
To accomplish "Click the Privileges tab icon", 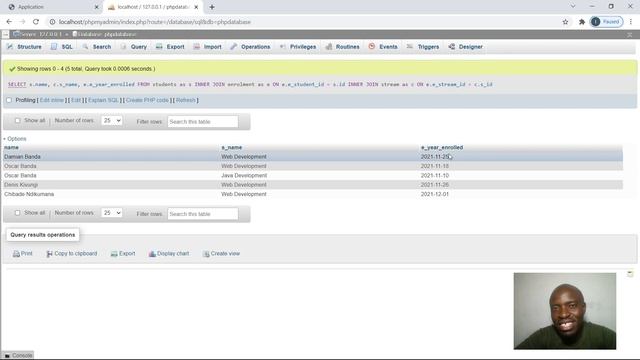I will 282,47.
